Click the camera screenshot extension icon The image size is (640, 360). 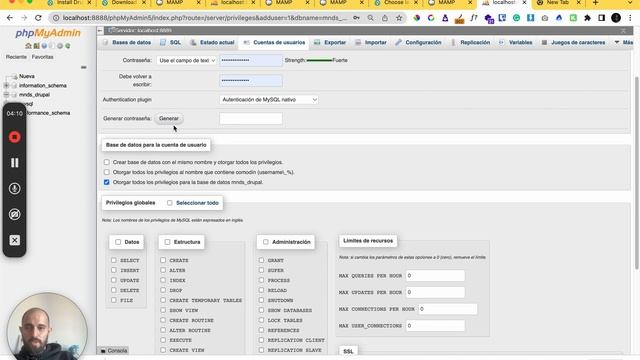(545, 18)
